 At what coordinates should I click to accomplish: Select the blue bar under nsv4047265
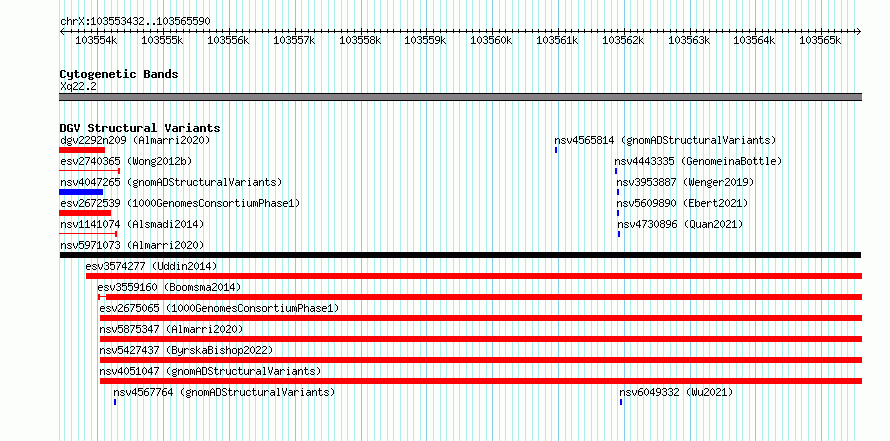[x=81, y=192]
